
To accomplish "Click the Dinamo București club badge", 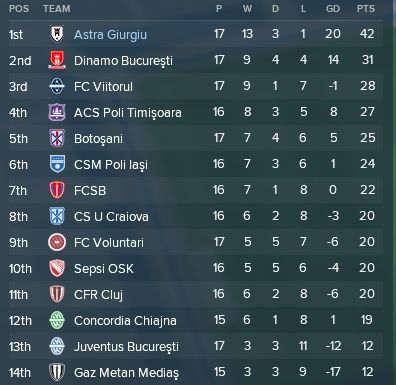I will 57,60.
